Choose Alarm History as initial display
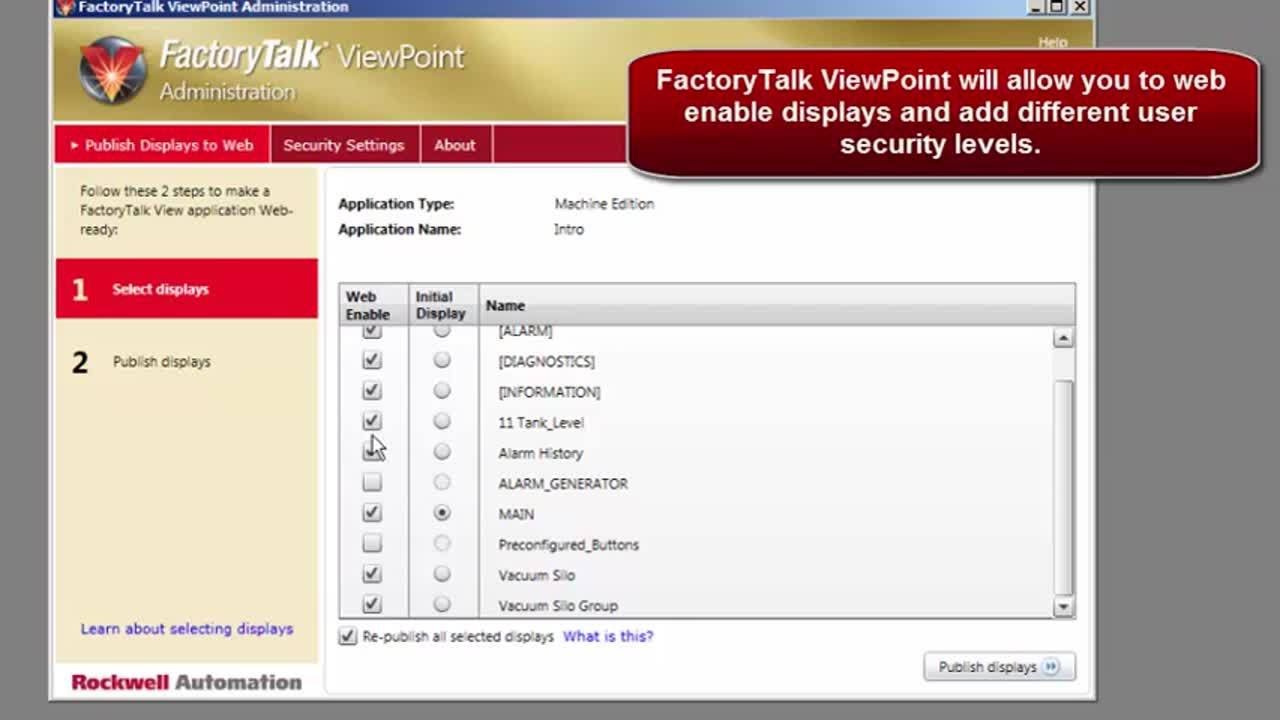 (442, 452)
